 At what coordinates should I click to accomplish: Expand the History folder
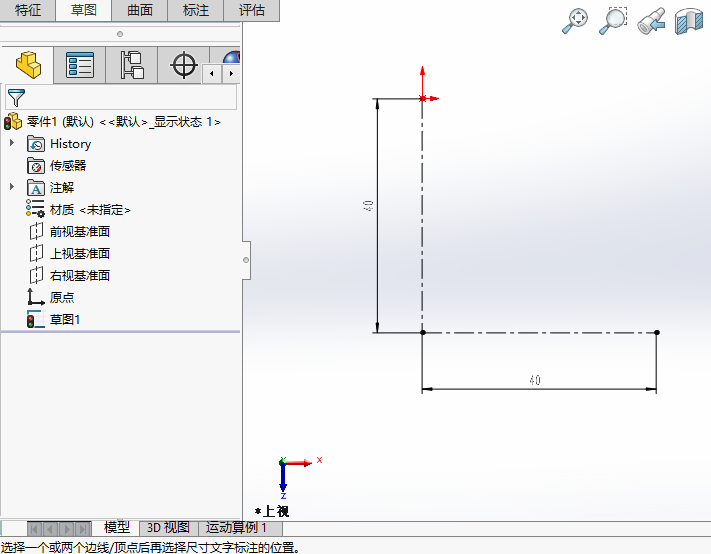pyautogui.click(x=12, y=143)
